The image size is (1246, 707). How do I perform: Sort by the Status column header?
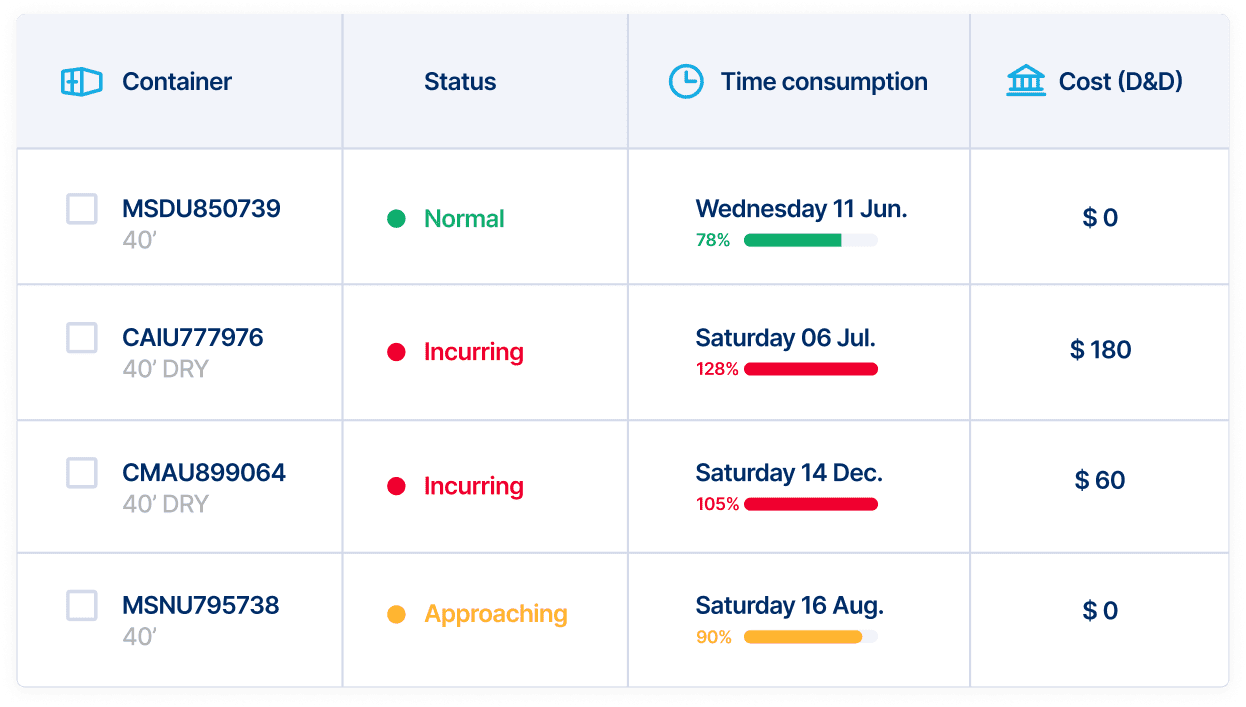click(460, 82)
